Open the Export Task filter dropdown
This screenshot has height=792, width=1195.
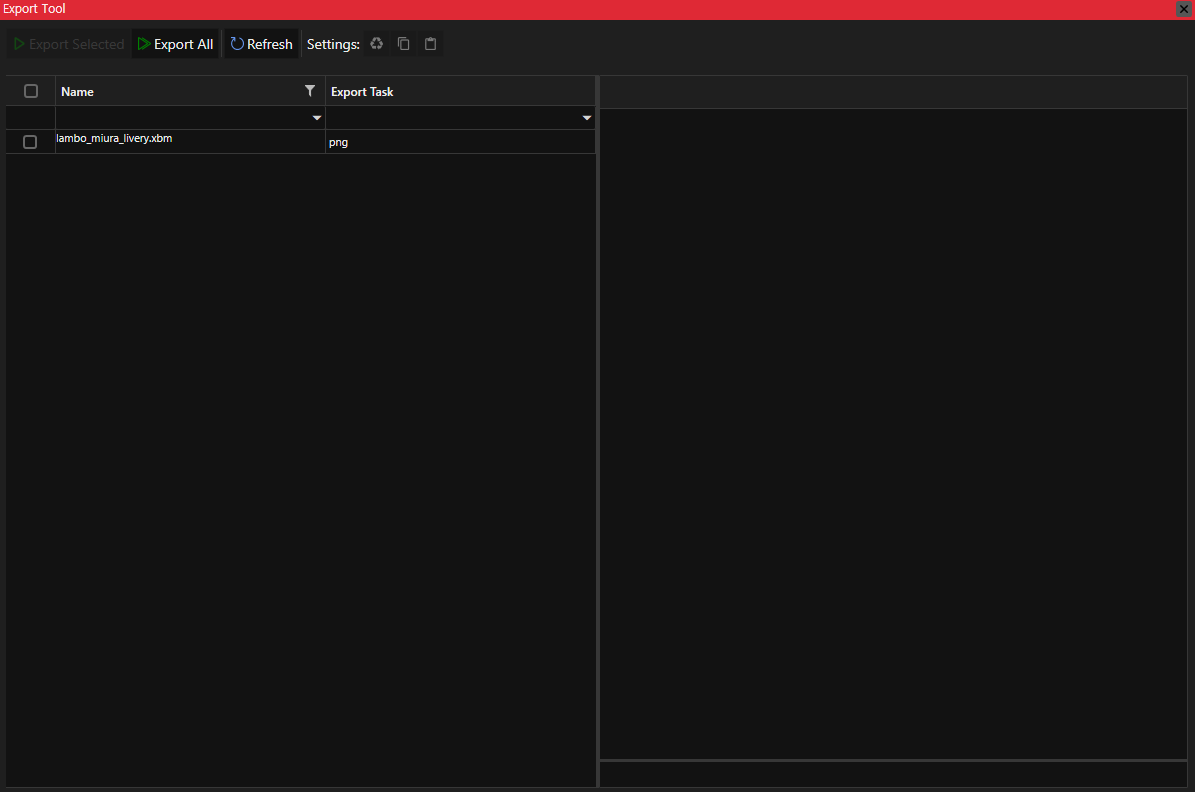click(587, 118)
